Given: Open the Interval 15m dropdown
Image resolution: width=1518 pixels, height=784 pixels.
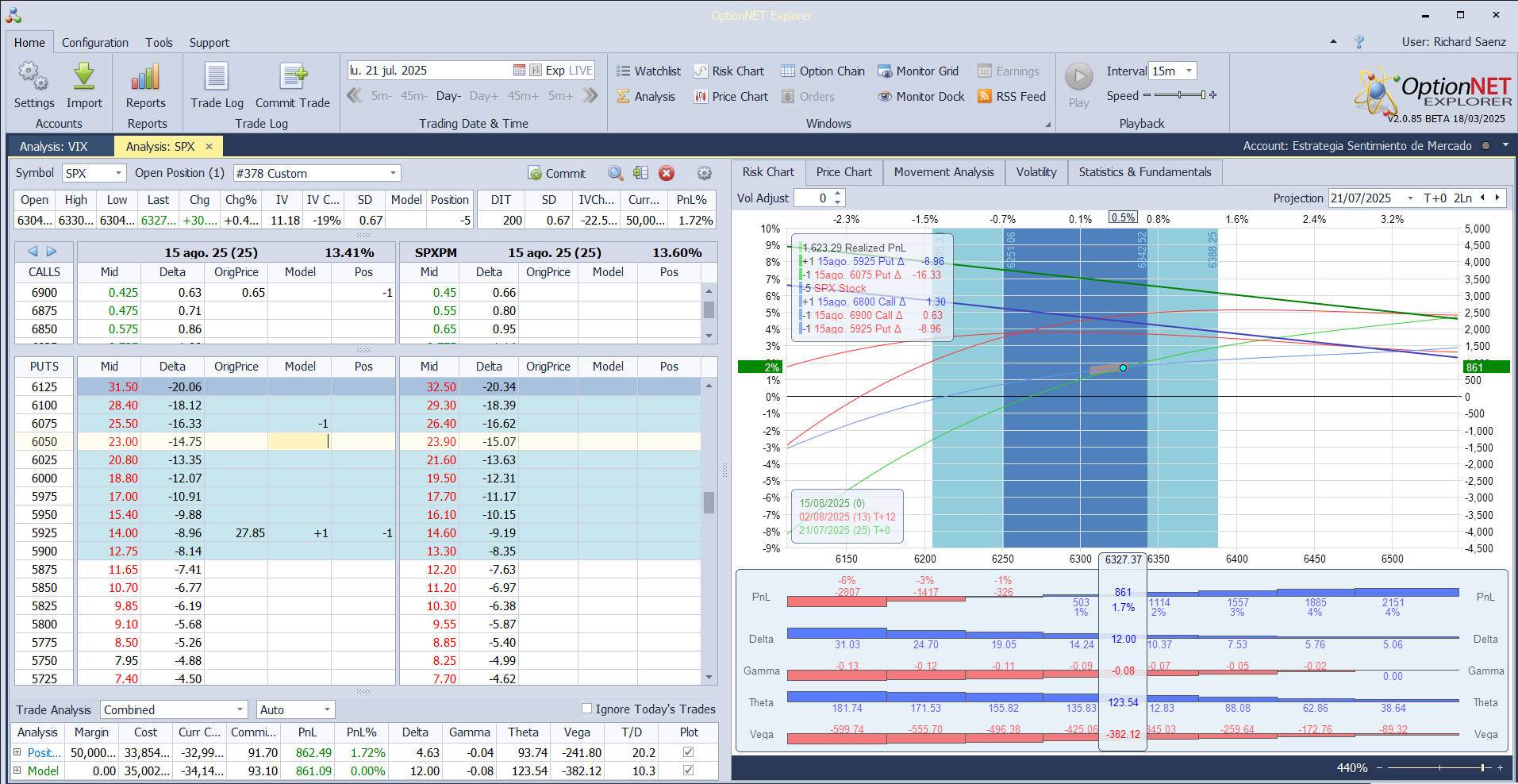Looking at the screenshot, I should pyautogui.click(x=1189, y=71).
